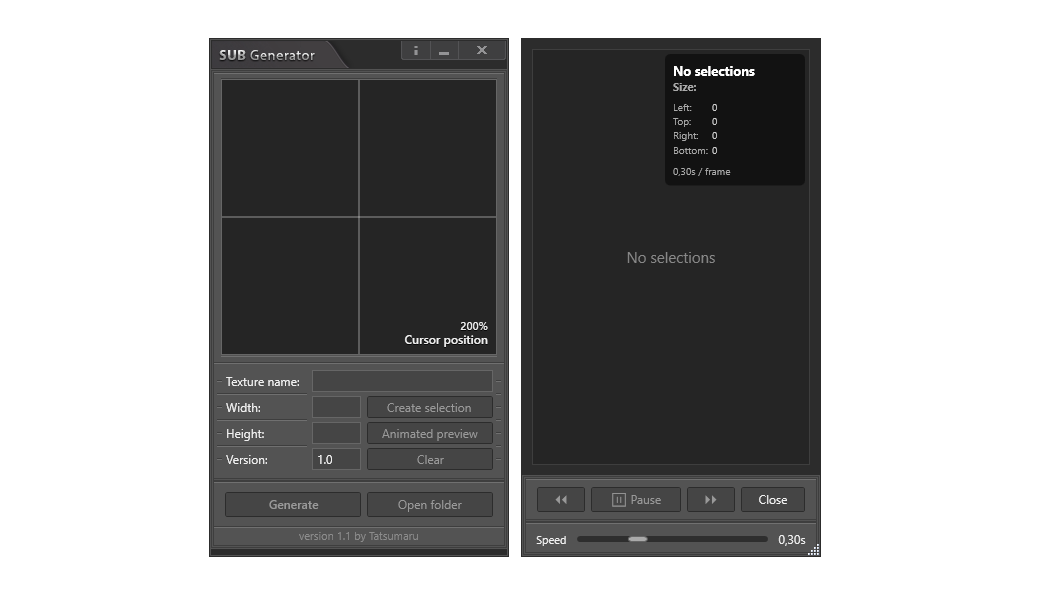Click the cursor position magnifier view
The image size is (1043, 613).
(x=359, y=217)
